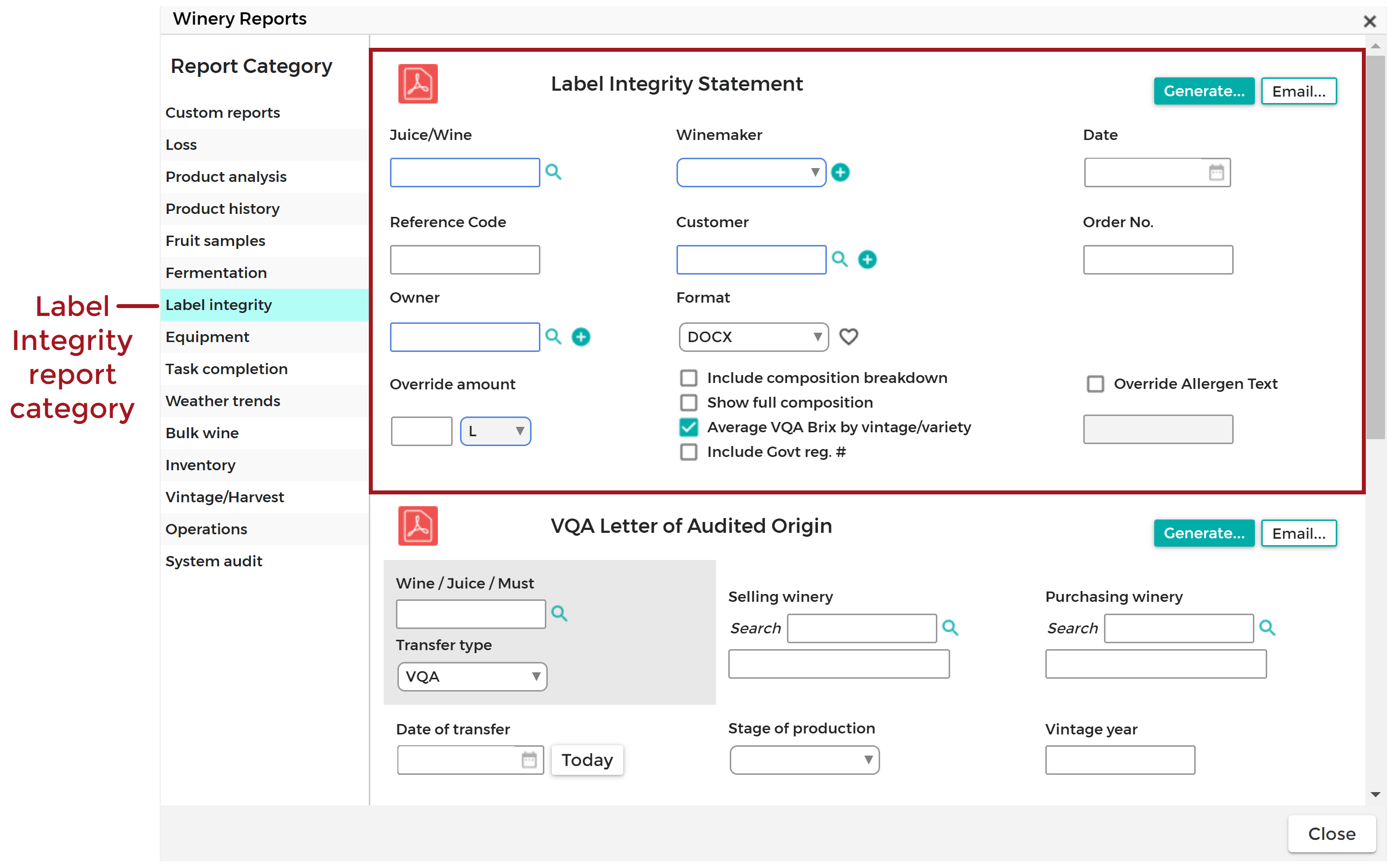
Task: Add a new owner with the plus icon
Action: (581, 337)
